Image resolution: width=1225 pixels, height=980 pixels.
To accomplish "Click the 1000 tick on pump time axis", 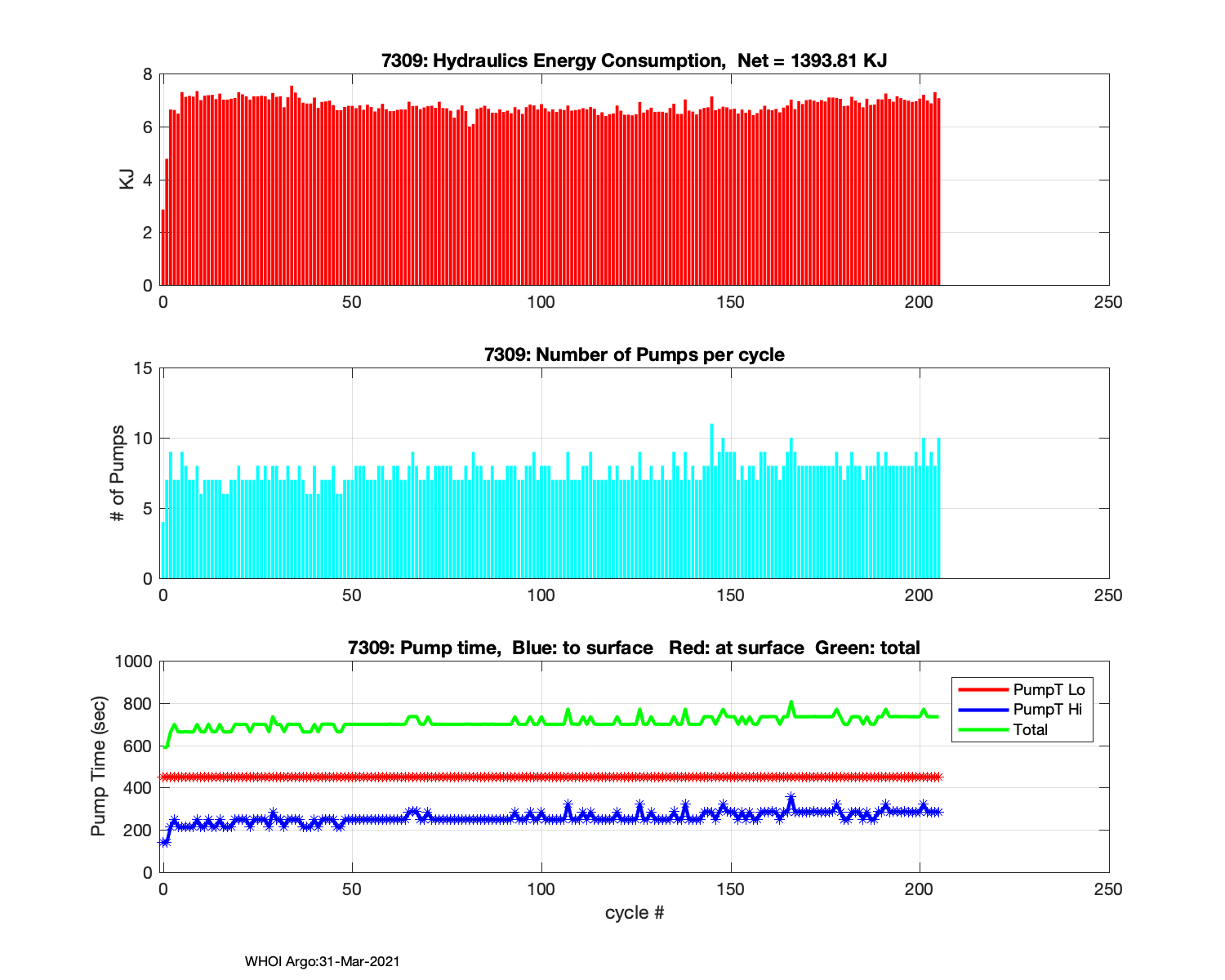I will click(135, 661).
